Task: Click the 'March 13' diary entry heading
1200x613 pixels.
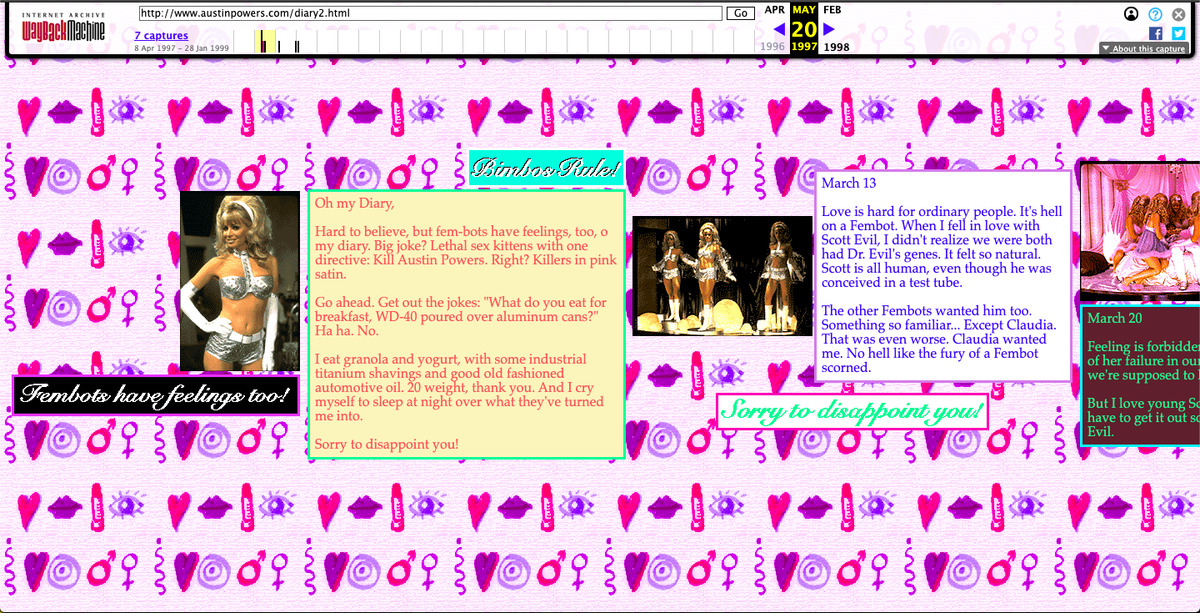Action: (848, 183)
